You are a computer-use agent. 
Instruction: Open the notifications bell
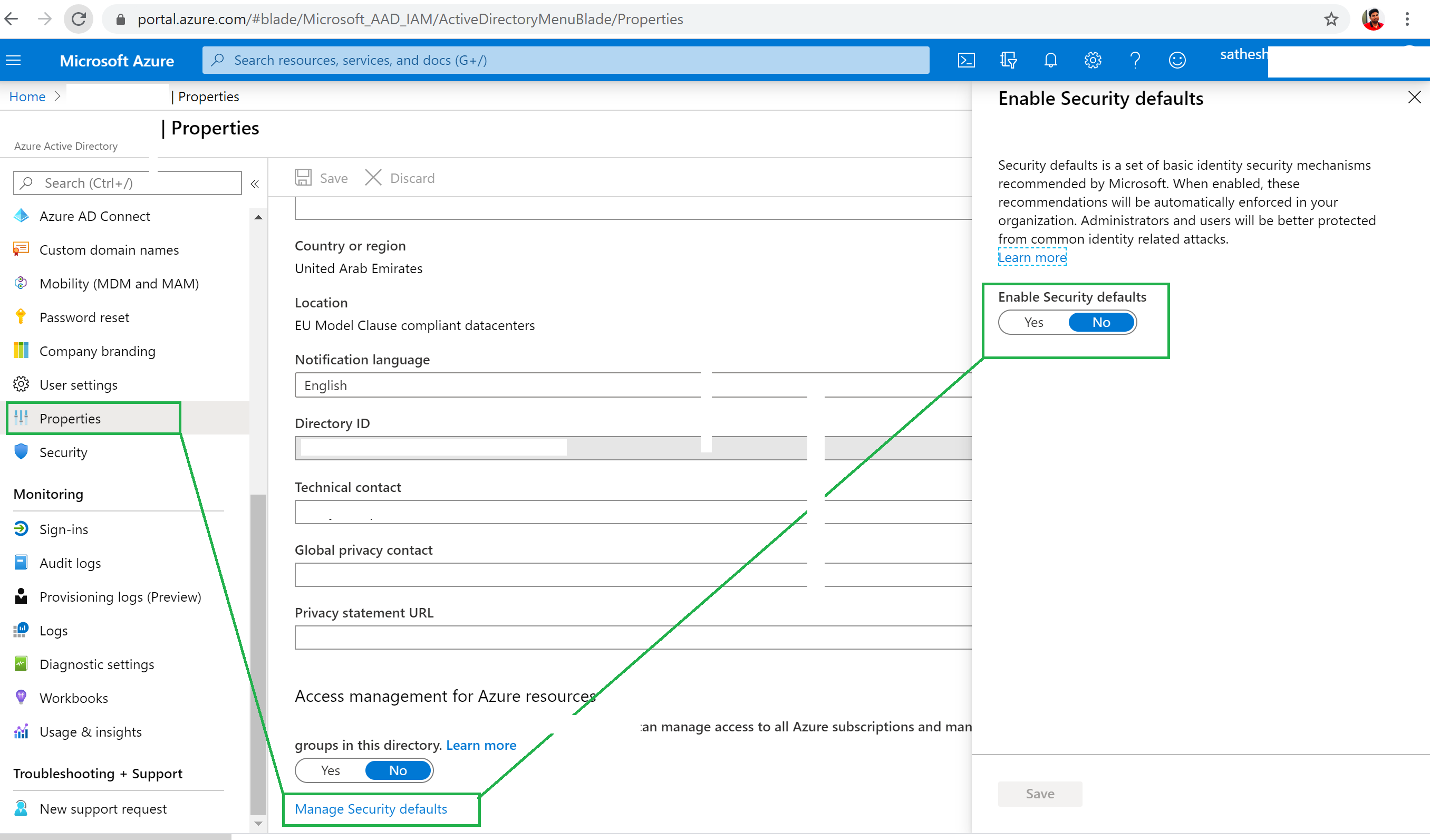(x=1050, y=60)
